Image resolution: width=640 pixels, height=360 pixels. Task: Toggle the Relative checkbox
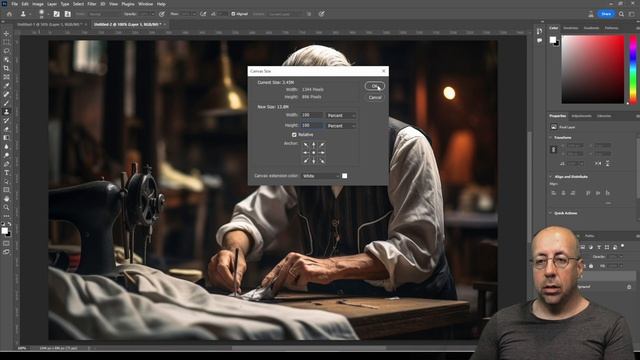(x=294, y=135)
